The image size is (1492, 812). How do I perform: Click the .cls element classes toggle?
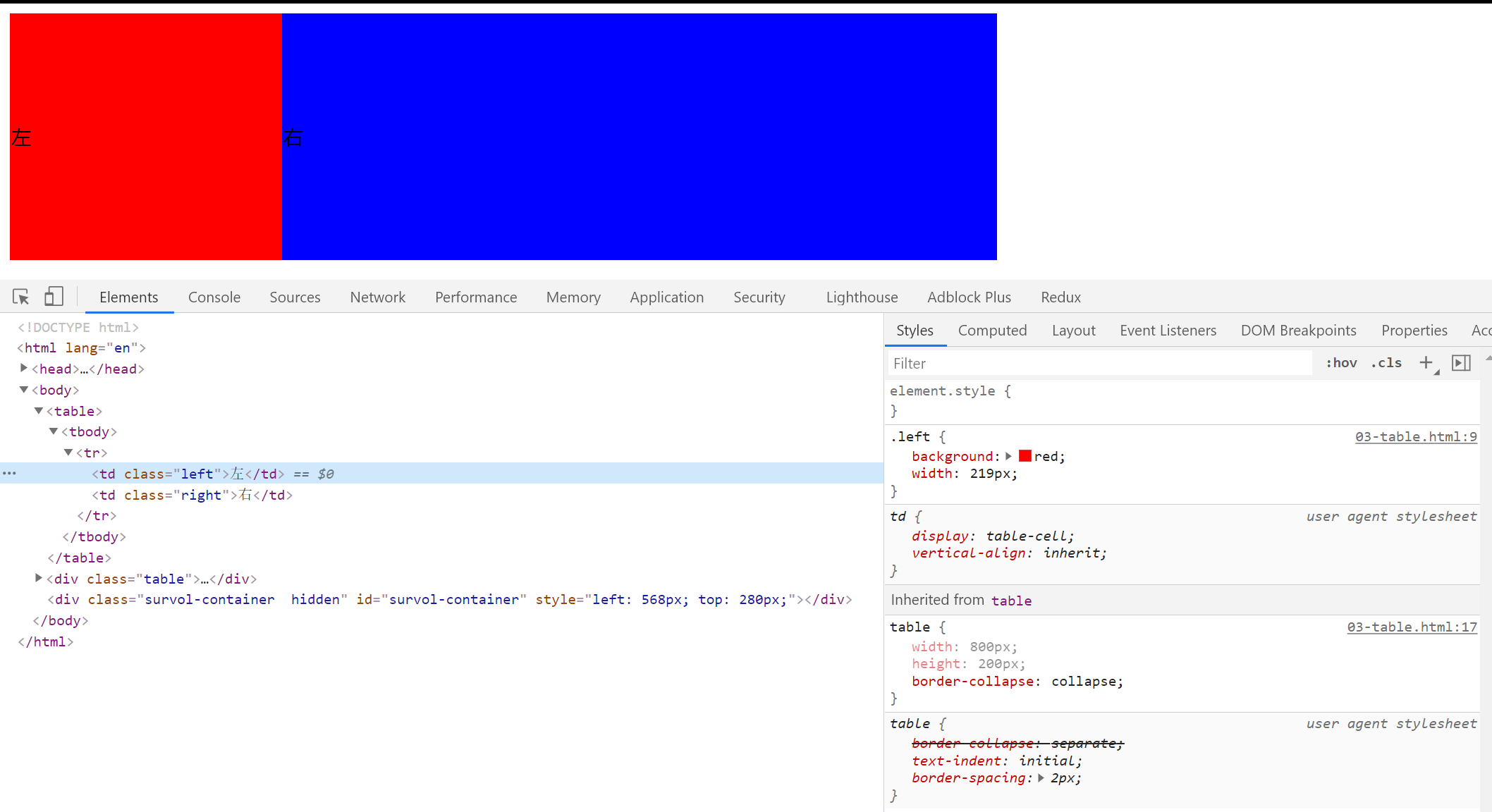point(1386,363)
